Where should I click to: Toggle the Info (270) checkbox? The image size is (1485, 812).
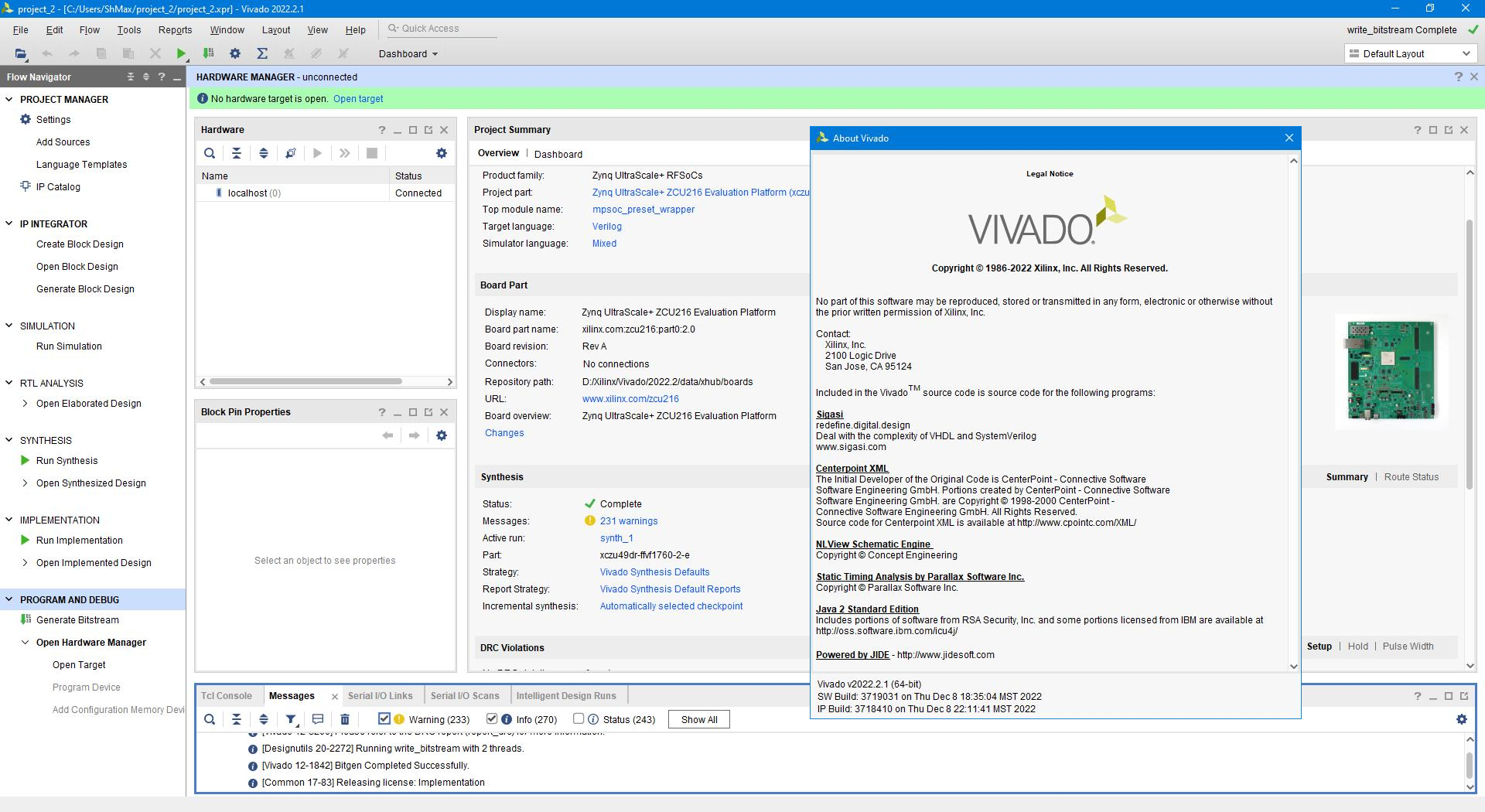pos(492,718)
